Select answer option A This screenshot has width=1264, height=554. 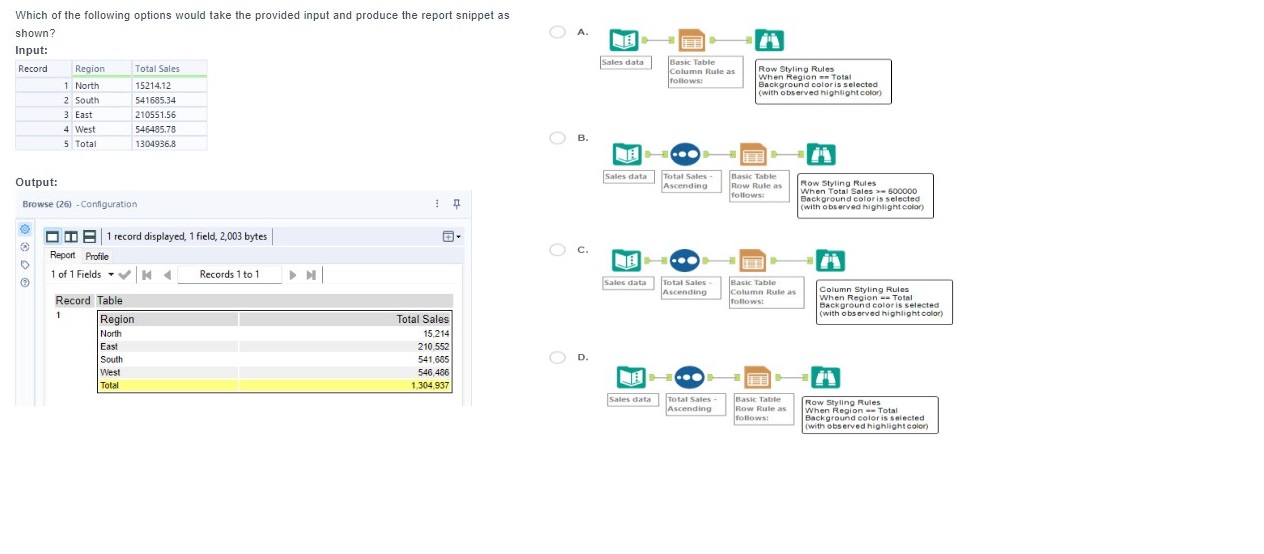(559, 32)
